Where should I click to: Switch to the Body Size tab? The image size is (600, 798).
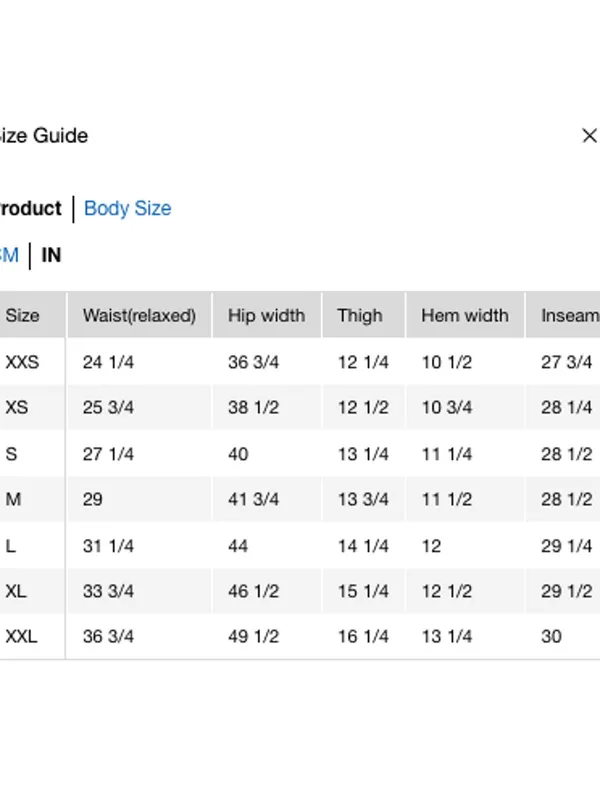click(x=127, y=208)
